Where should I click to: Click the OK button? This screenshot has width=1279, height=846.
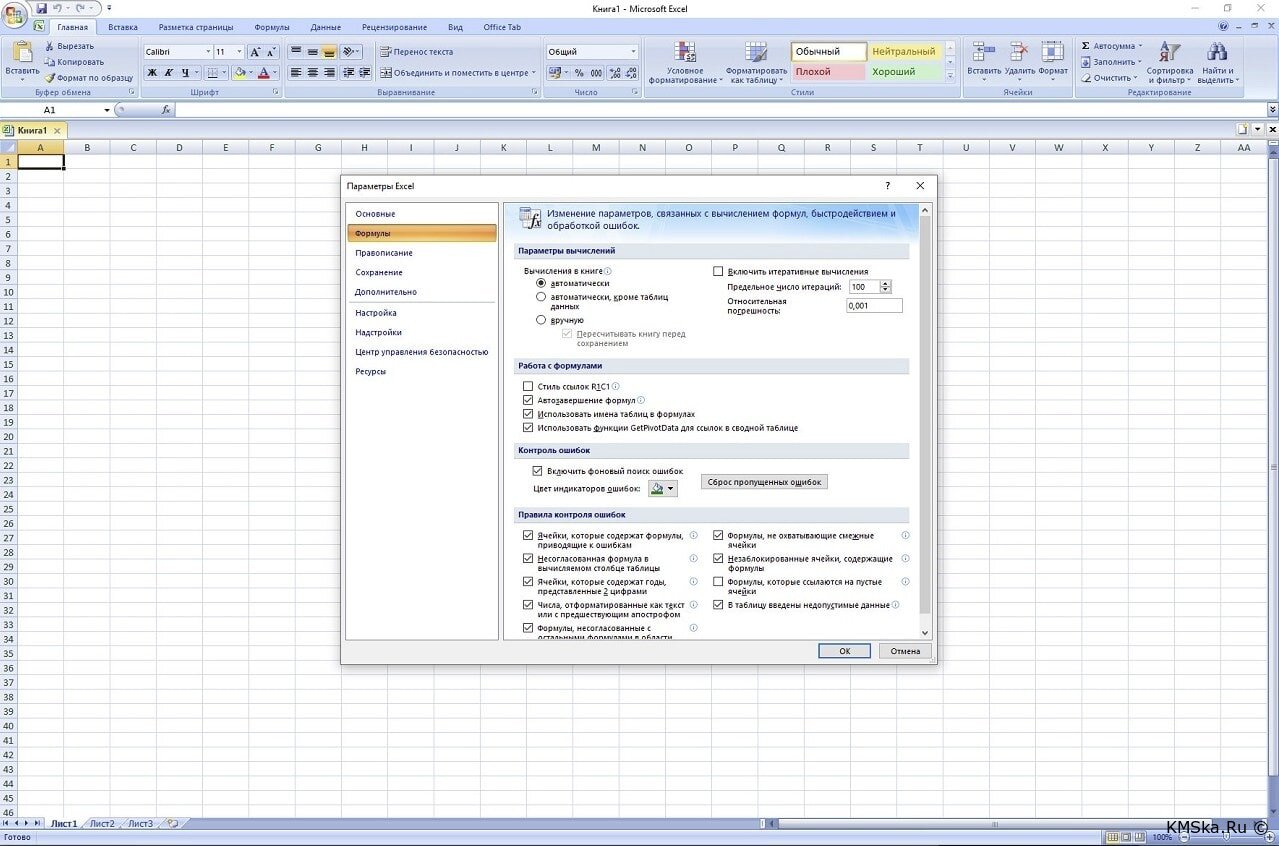tap(844, 651)
